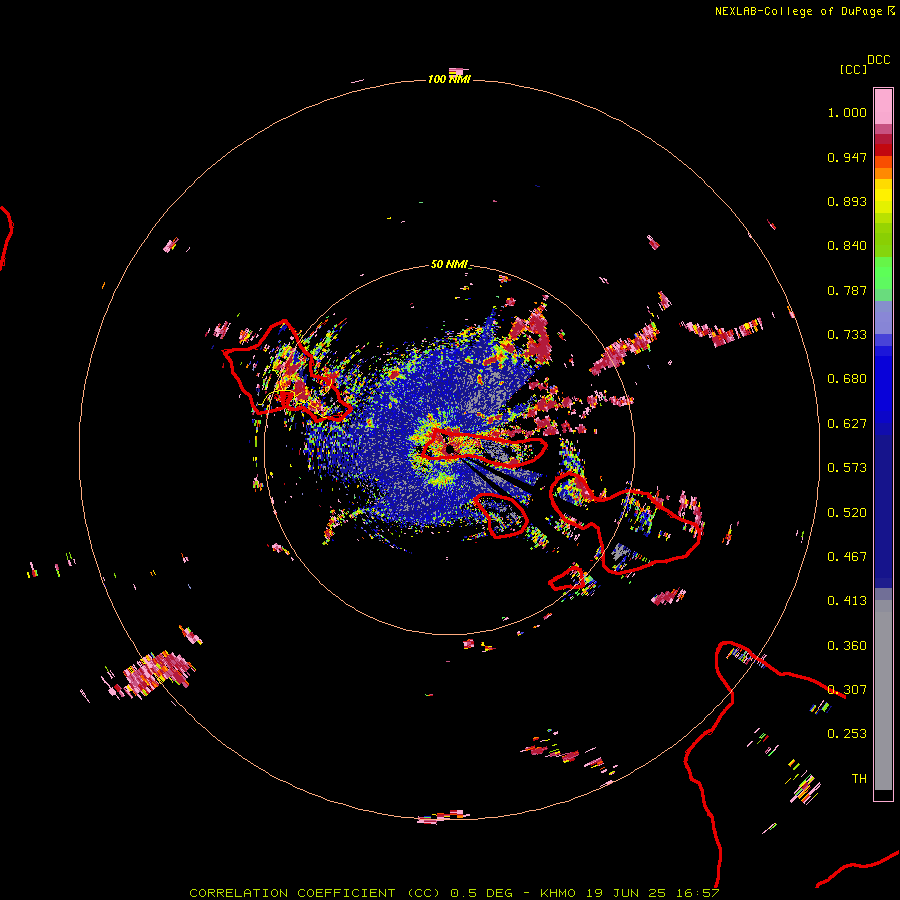Screen dimensions: 900x900
Task: Click the pink top segment of the color bar
Action: click(x=883, y=106)
